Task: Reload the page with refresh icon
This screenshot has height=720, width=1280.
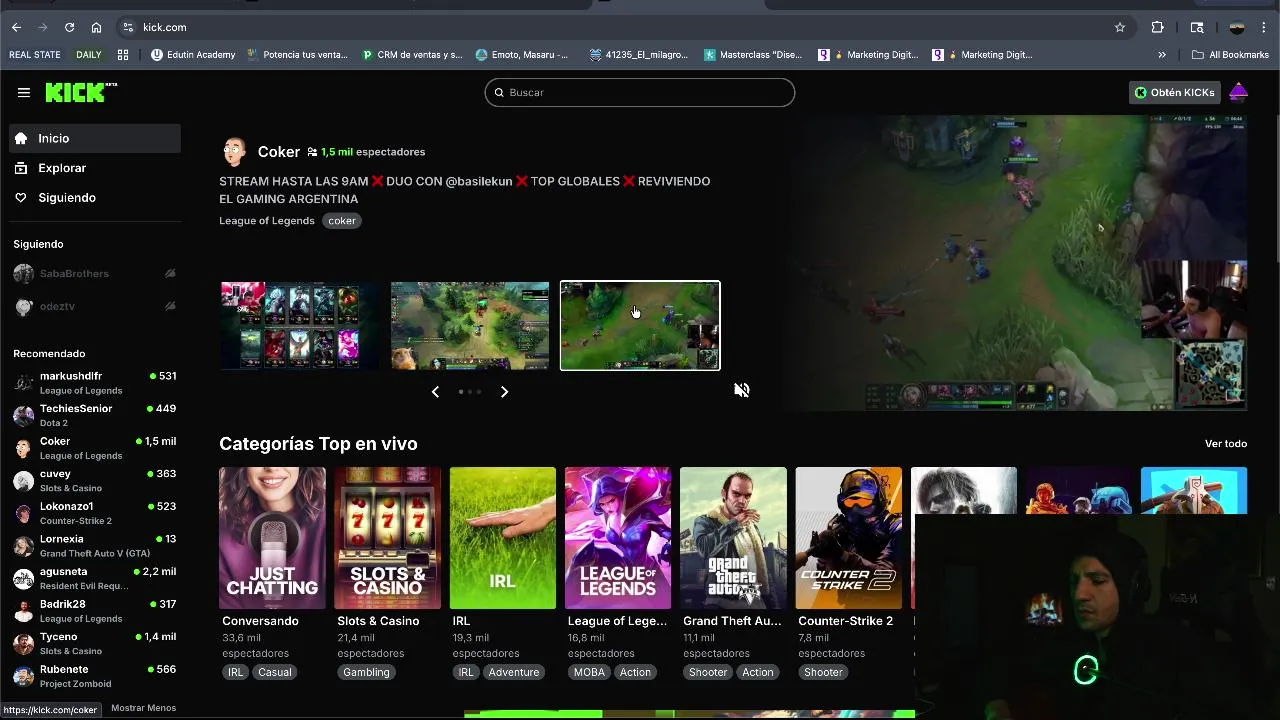Action: point(69,27)
